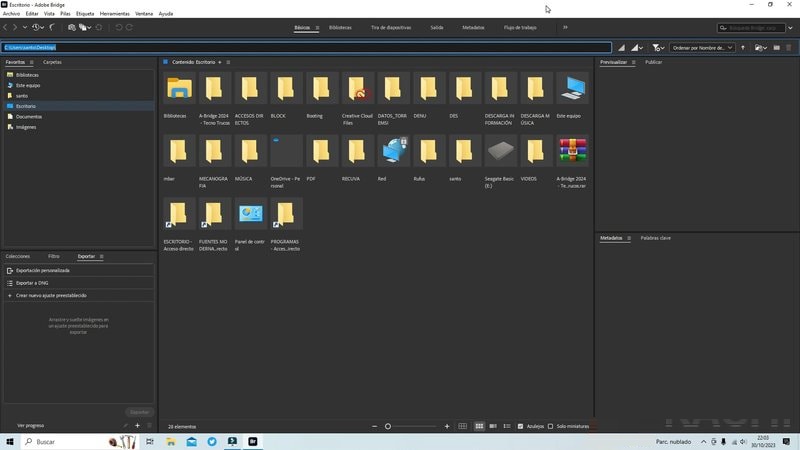Click Ver progreso link
The width and height of the screenshot is (800, 450).
31,426
